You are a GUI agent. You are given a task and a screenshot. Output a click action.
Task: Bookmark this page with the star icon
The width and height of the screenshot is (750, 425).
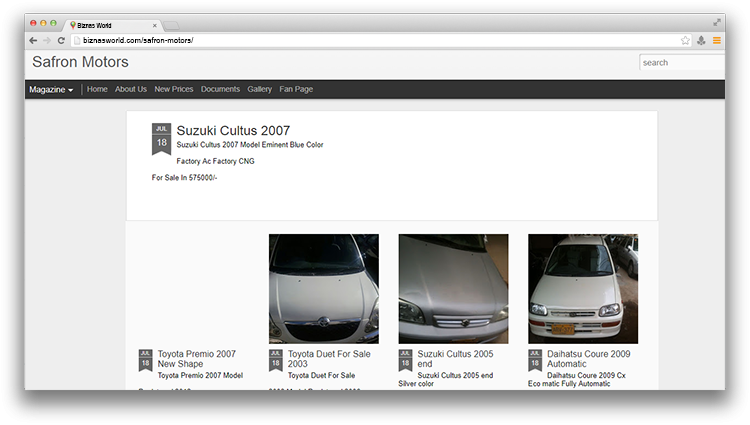pyautogui.click(x=685, y=40)
